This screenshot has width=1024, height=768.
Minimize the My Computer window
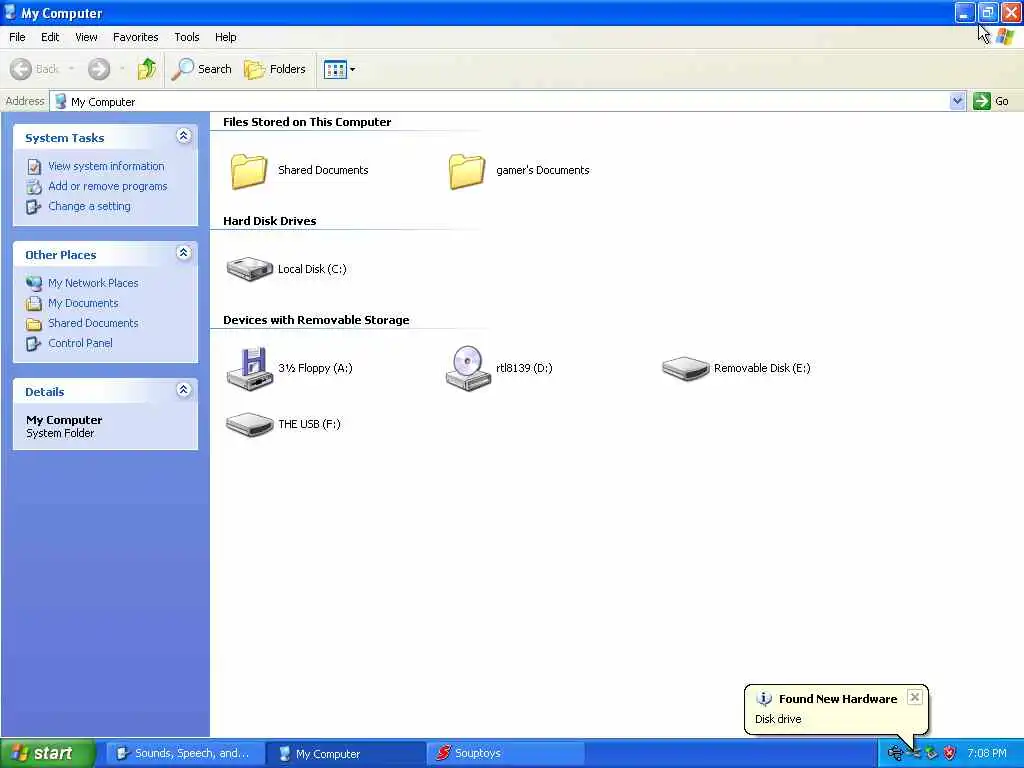965,12
